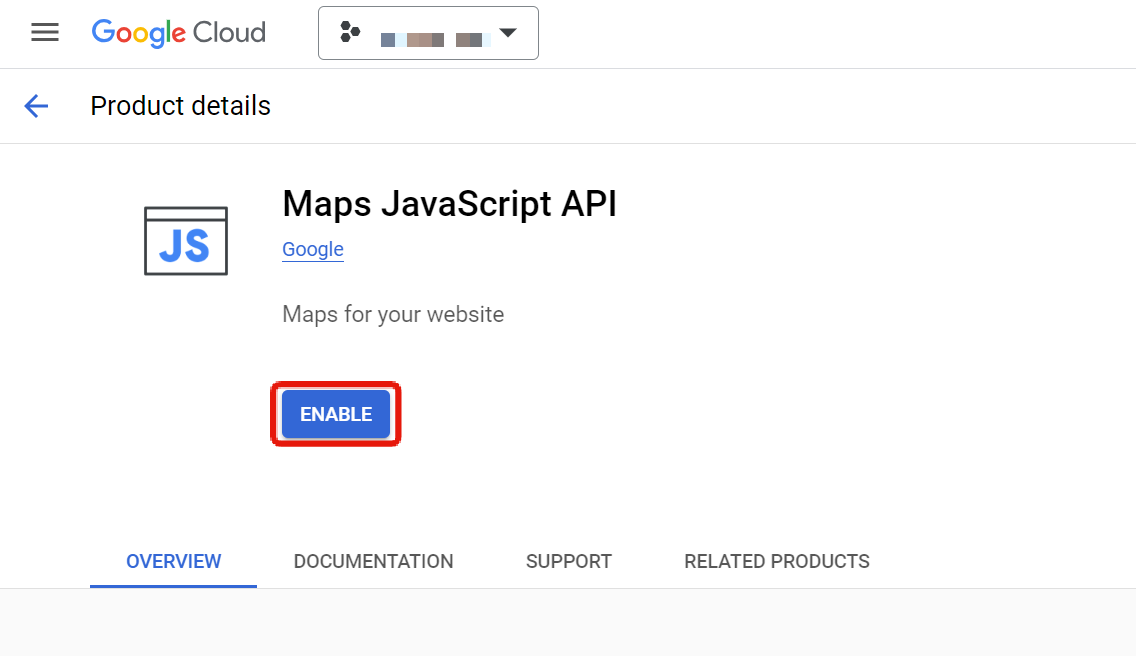The image size is (1136, 656).
Task: Click the back arrow to leave Product details
Action: 36,106
